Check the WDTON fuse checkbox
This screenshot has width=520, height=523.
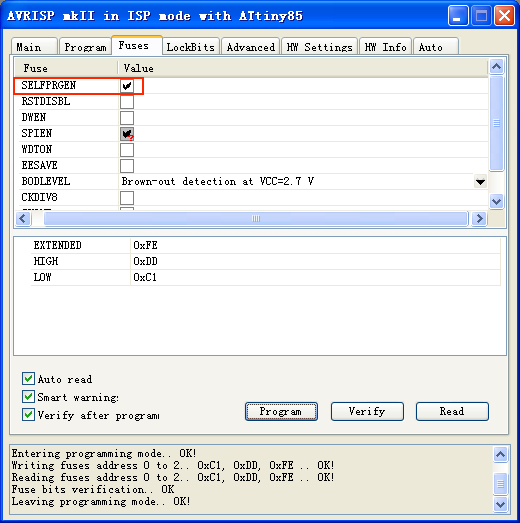pyautogui.click(x=127, y=150)
